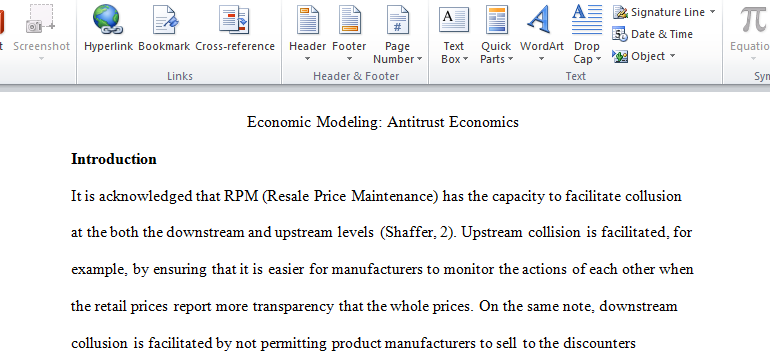The width and height of the screenshot is (770, 361).
Task: Click the Header page icon
Action: point(308,20)
